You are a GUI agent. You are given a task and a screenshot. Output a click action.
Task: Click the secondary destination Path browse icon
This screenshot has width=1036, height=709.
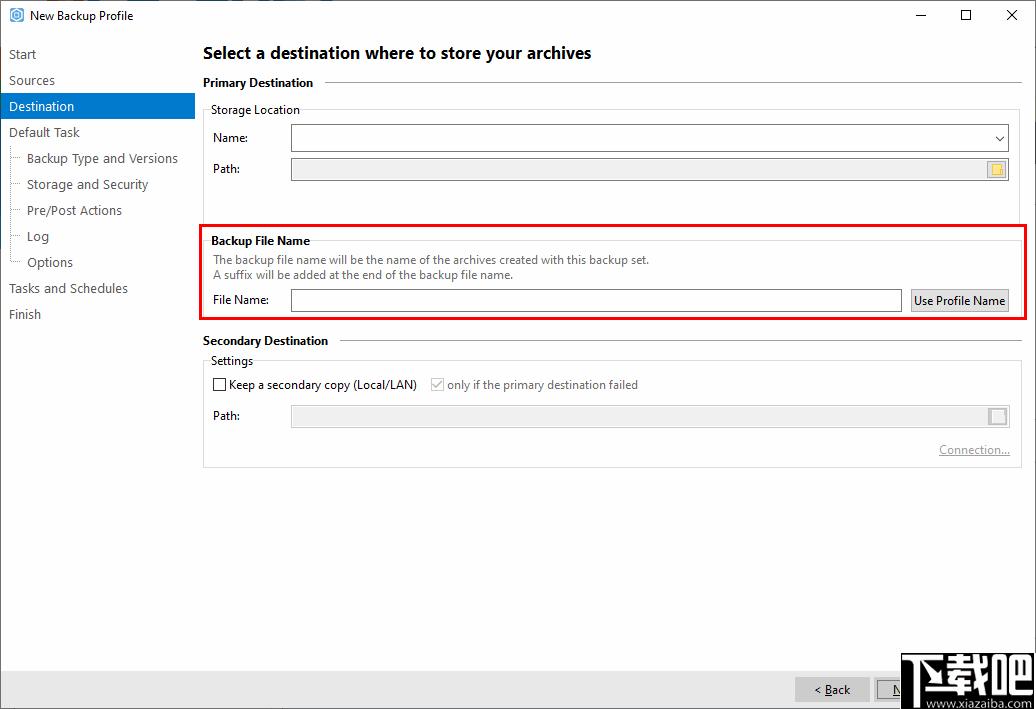pos(997,416)
